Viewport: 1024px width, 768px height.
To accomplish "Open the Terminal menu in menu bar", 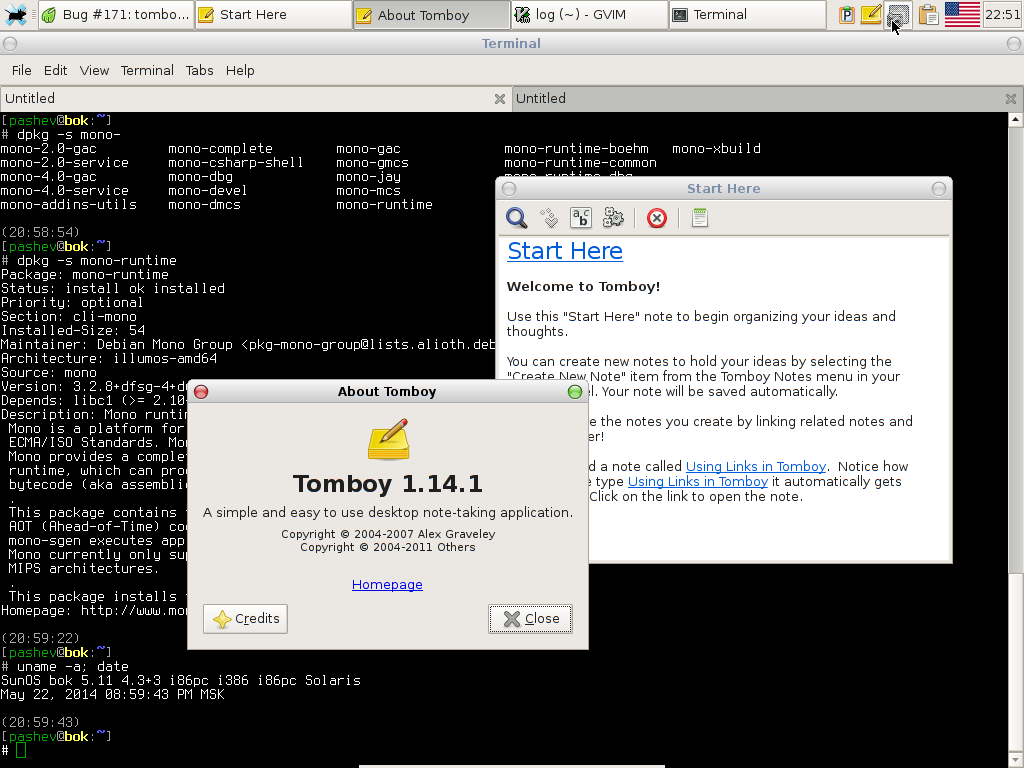I will (x=147, y=71).
